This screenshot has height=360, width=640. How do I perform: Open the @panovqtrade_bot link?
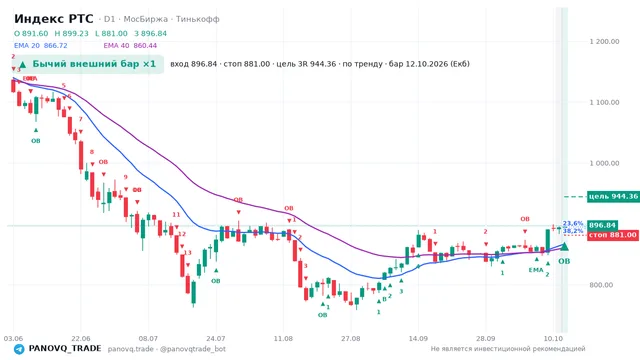(193, 349)
